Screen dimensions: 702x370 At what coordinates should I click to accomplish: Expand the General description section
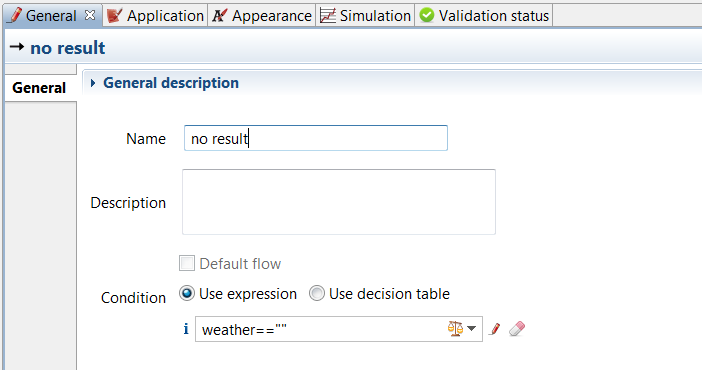(93, 83)
